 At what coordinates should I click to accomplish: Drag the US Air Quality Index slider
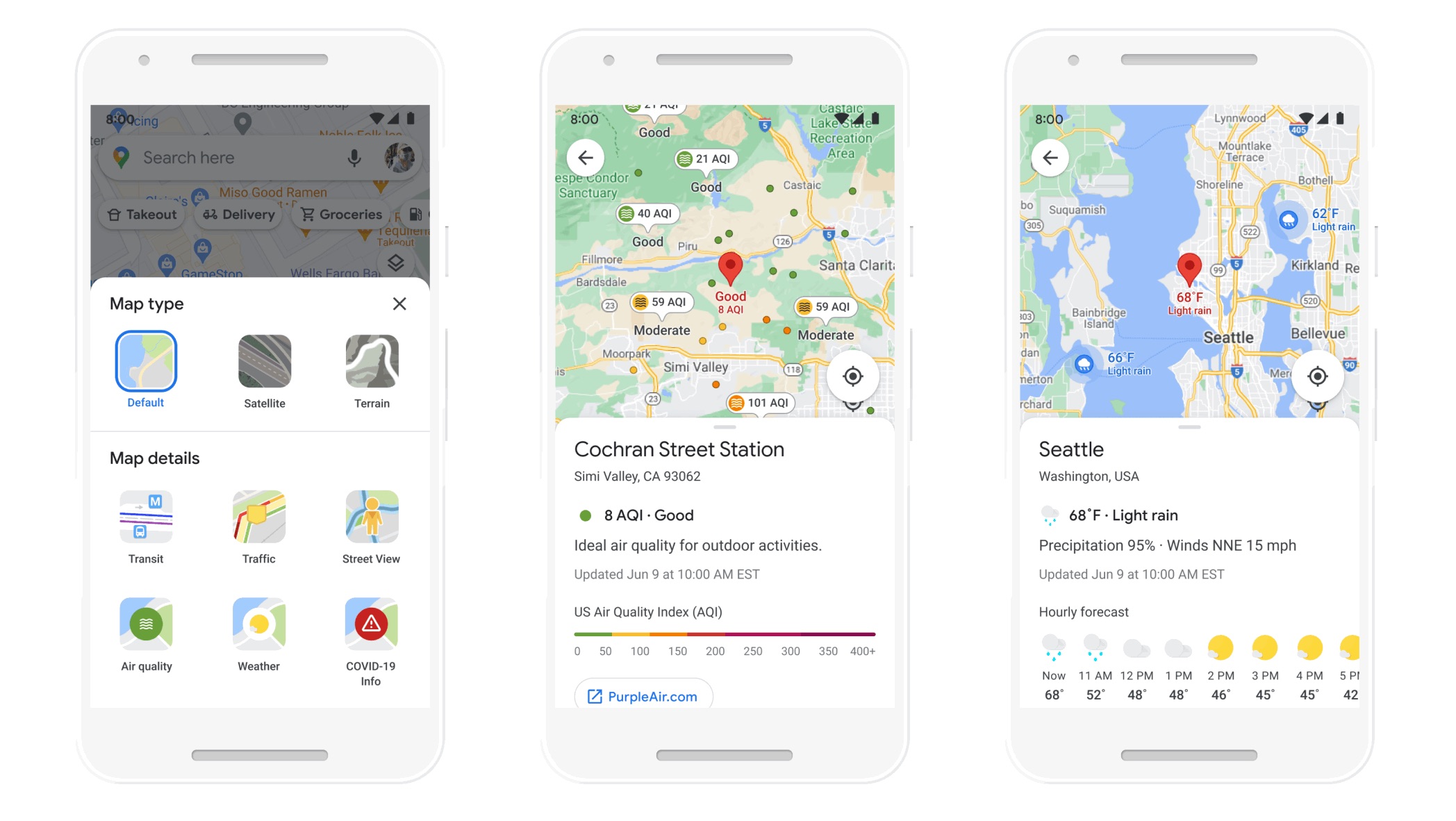(x=728, y=633)
